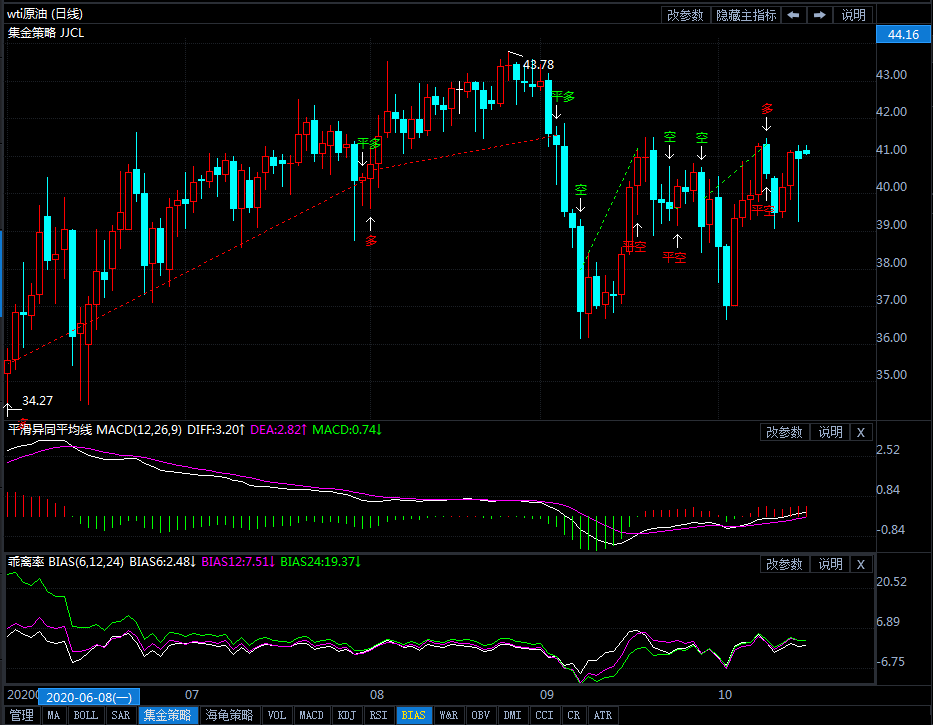Switch to the BOLL indicator tab
Screen dimensions: 933x725
(86, 715)
